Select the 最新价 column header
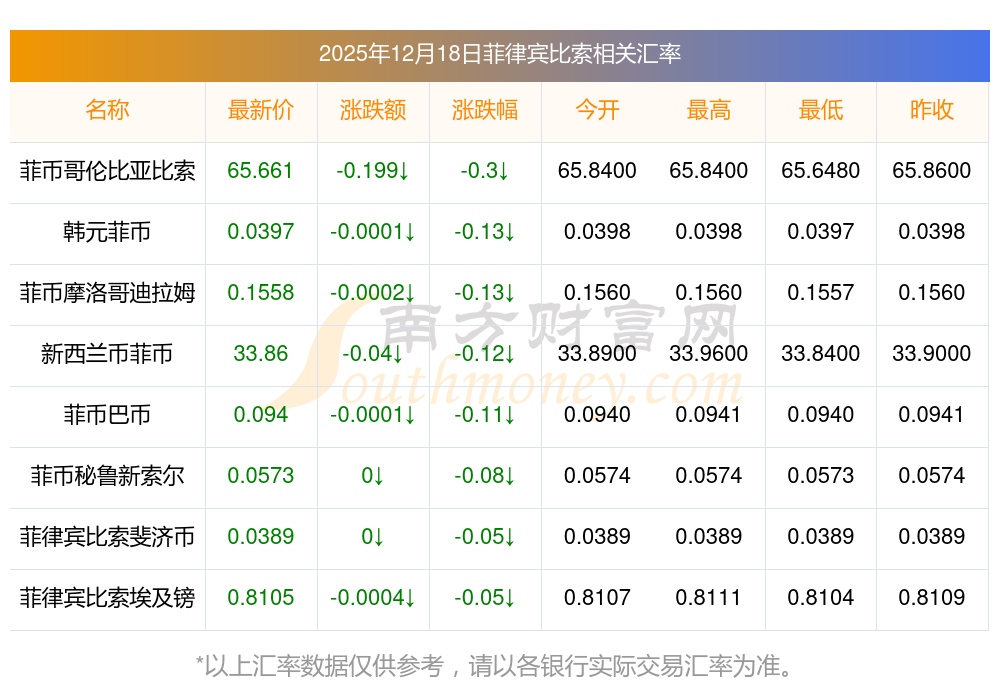Image resolution: width=1000 pixels, height=697 pixels. [261, 110]
